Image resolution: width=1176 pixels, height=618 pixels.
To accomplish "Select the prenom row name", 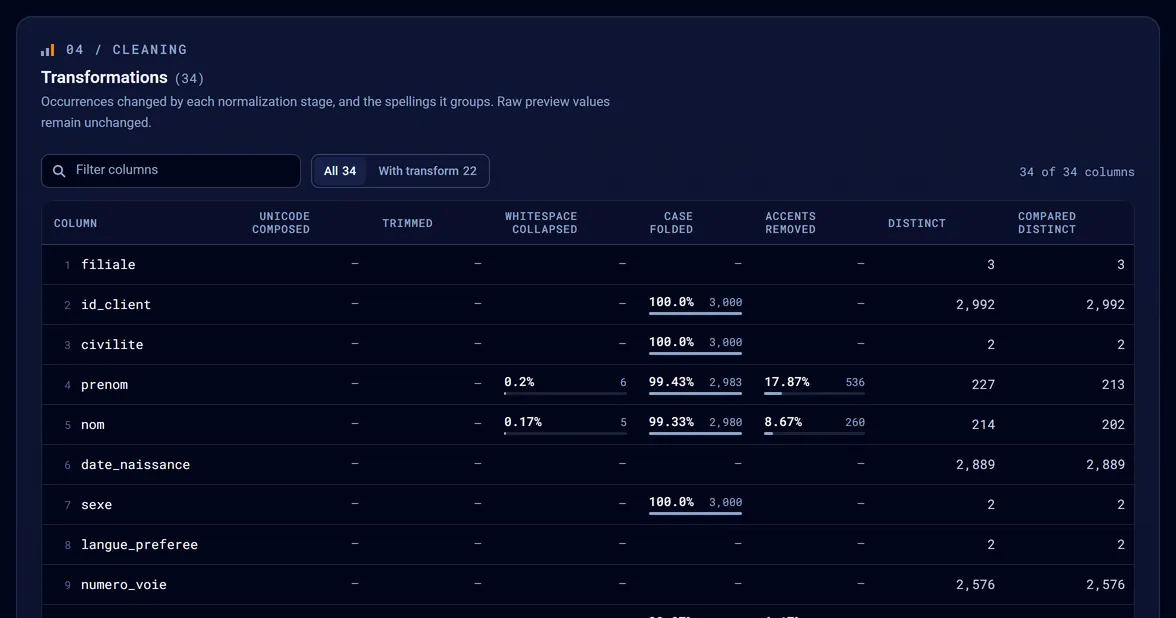I will coord(104,385).
